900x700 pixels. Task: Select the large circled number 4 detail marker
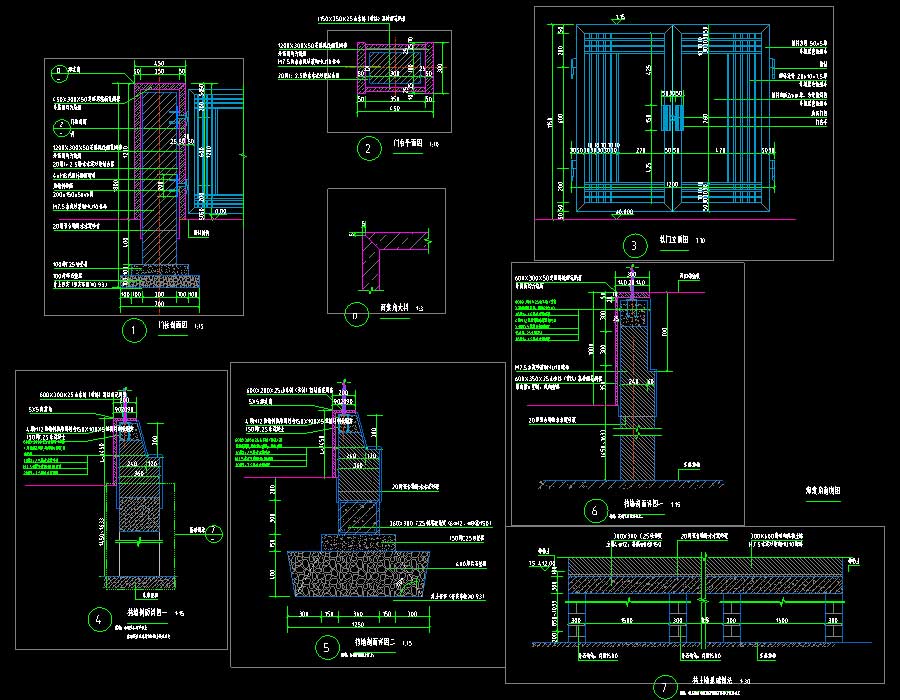point(99,620)
